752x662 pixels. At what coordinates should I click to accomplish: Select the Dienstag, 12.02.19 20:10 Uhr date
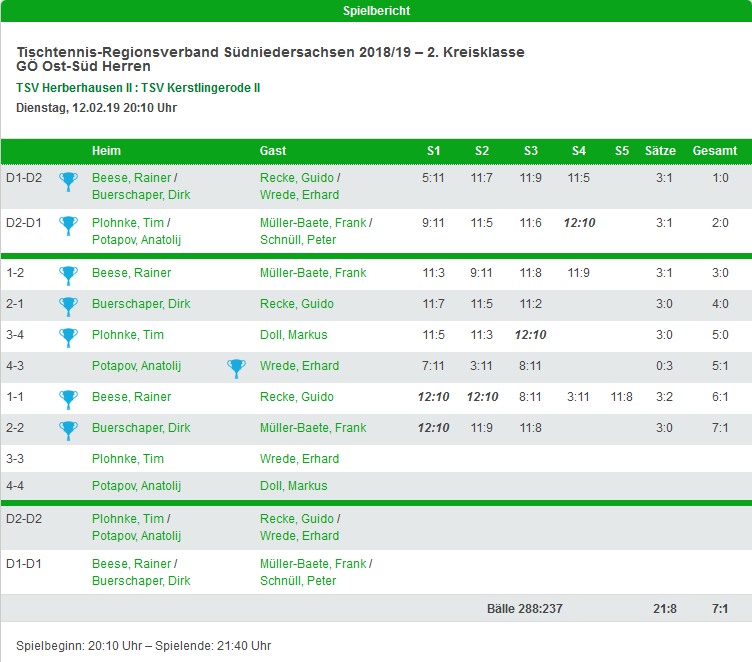click(x=96, y=108)
